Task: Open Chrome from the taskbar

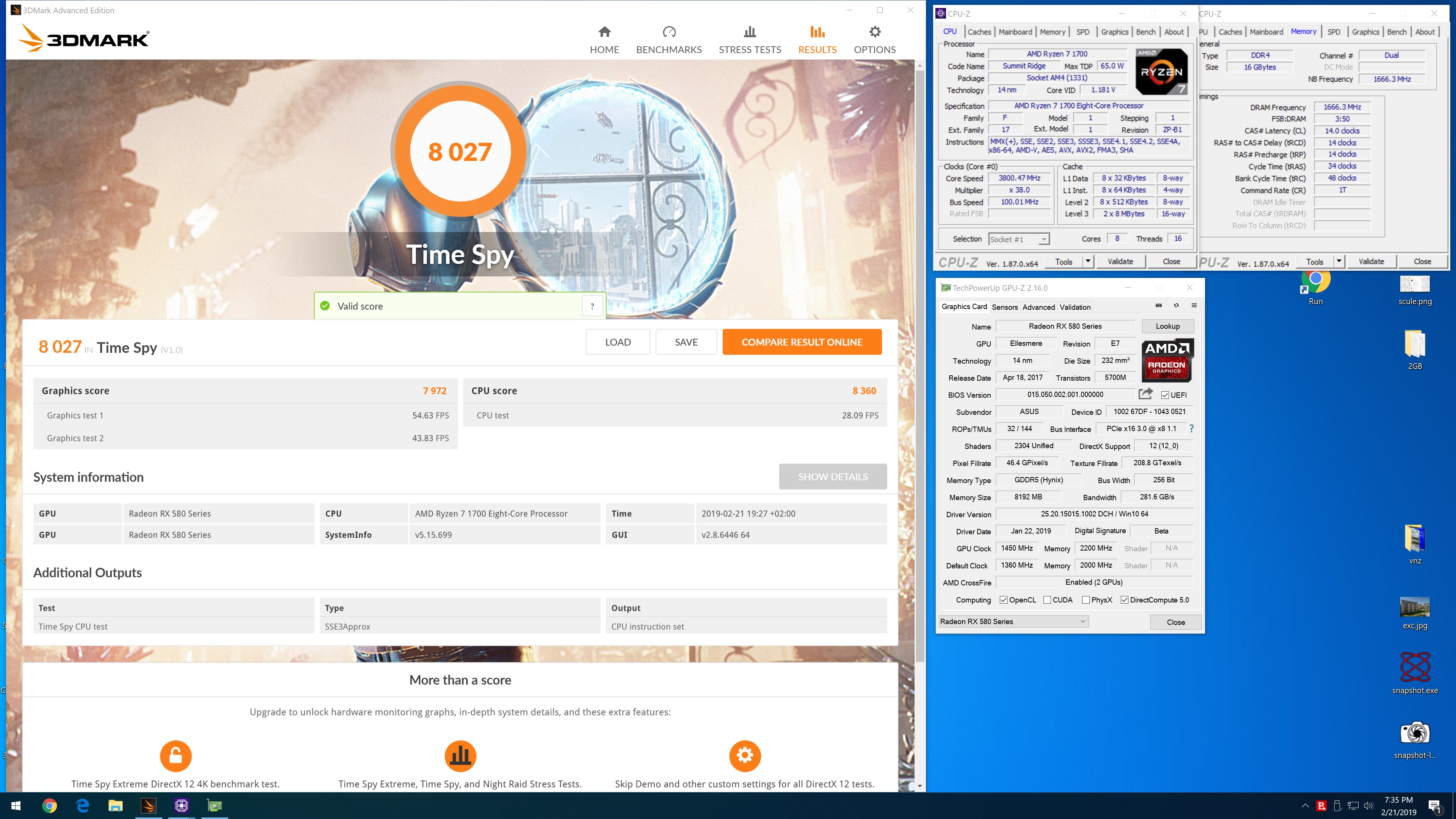Action: pos(50,805)
